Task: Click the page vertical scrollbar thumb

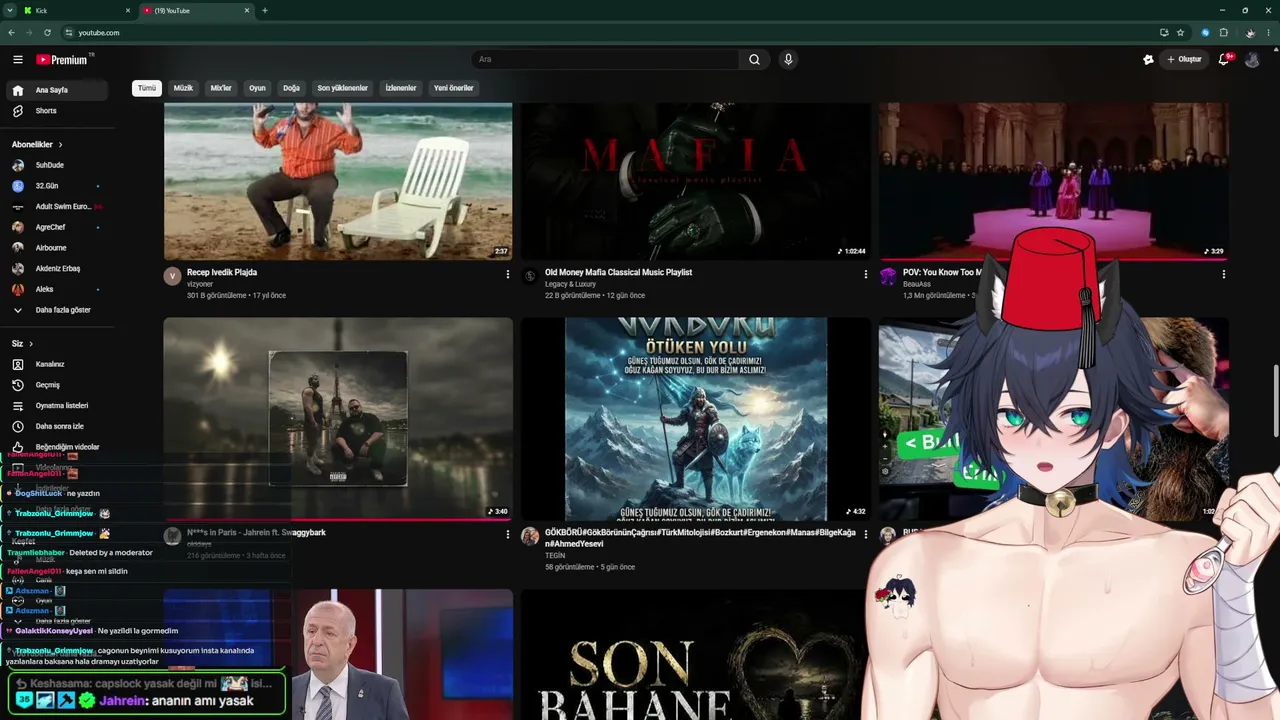Action: coord(1276,402)
